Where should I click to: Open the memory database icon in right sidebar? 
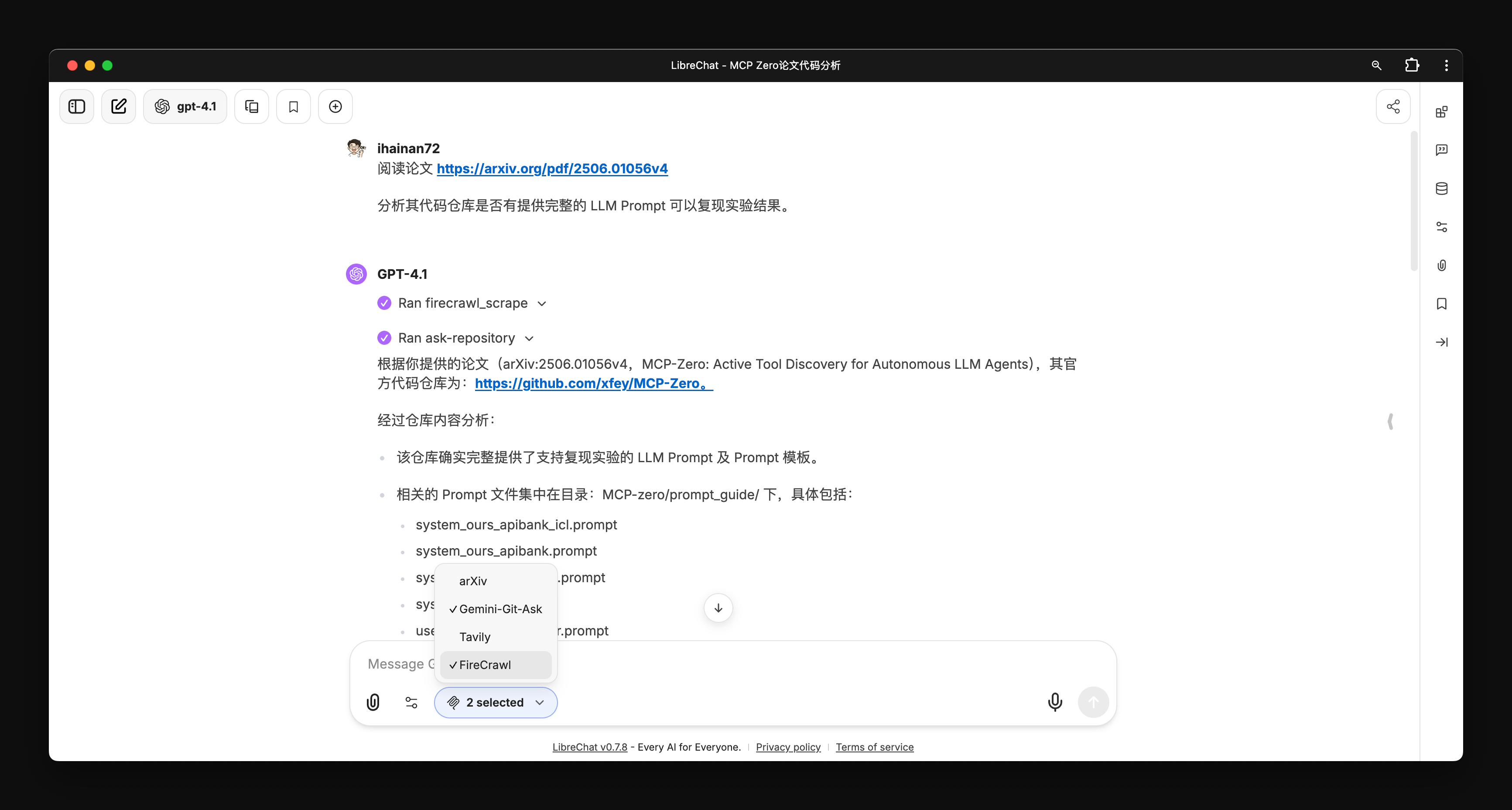pyautogui.click(x=1442, y=189)
